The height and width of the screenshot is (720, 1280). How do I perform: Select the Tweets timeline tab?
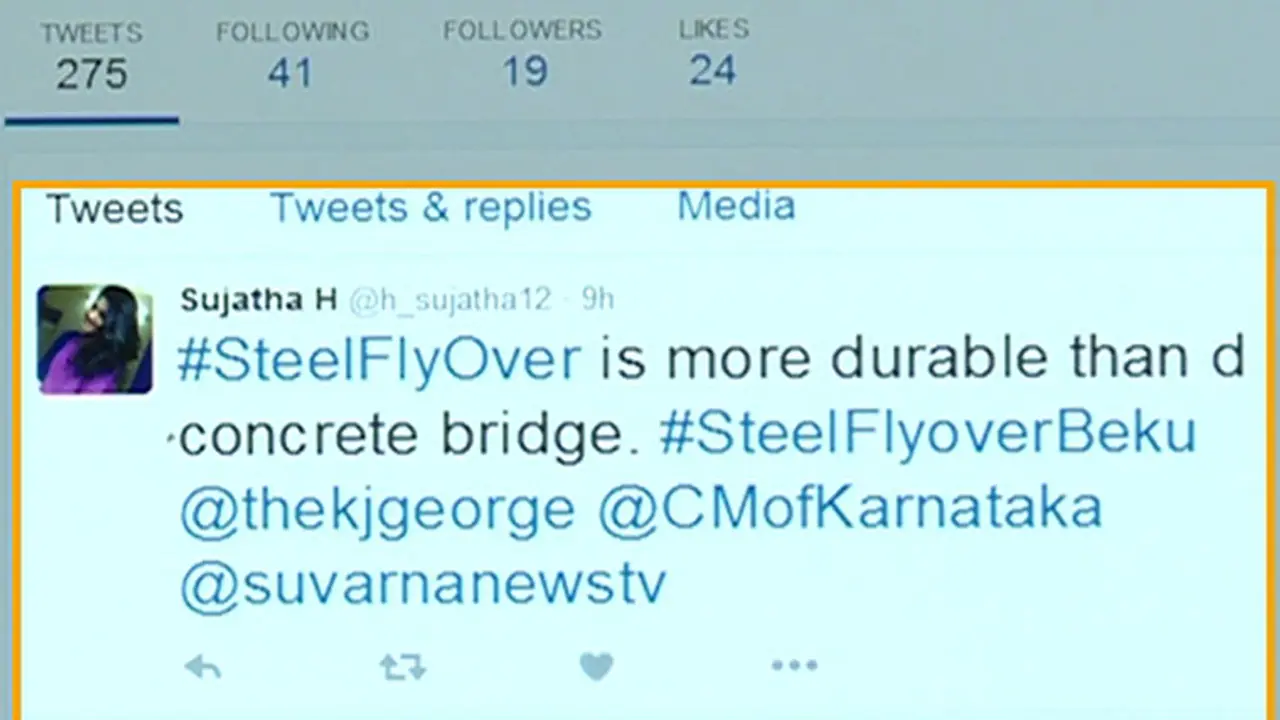[115, 209]
